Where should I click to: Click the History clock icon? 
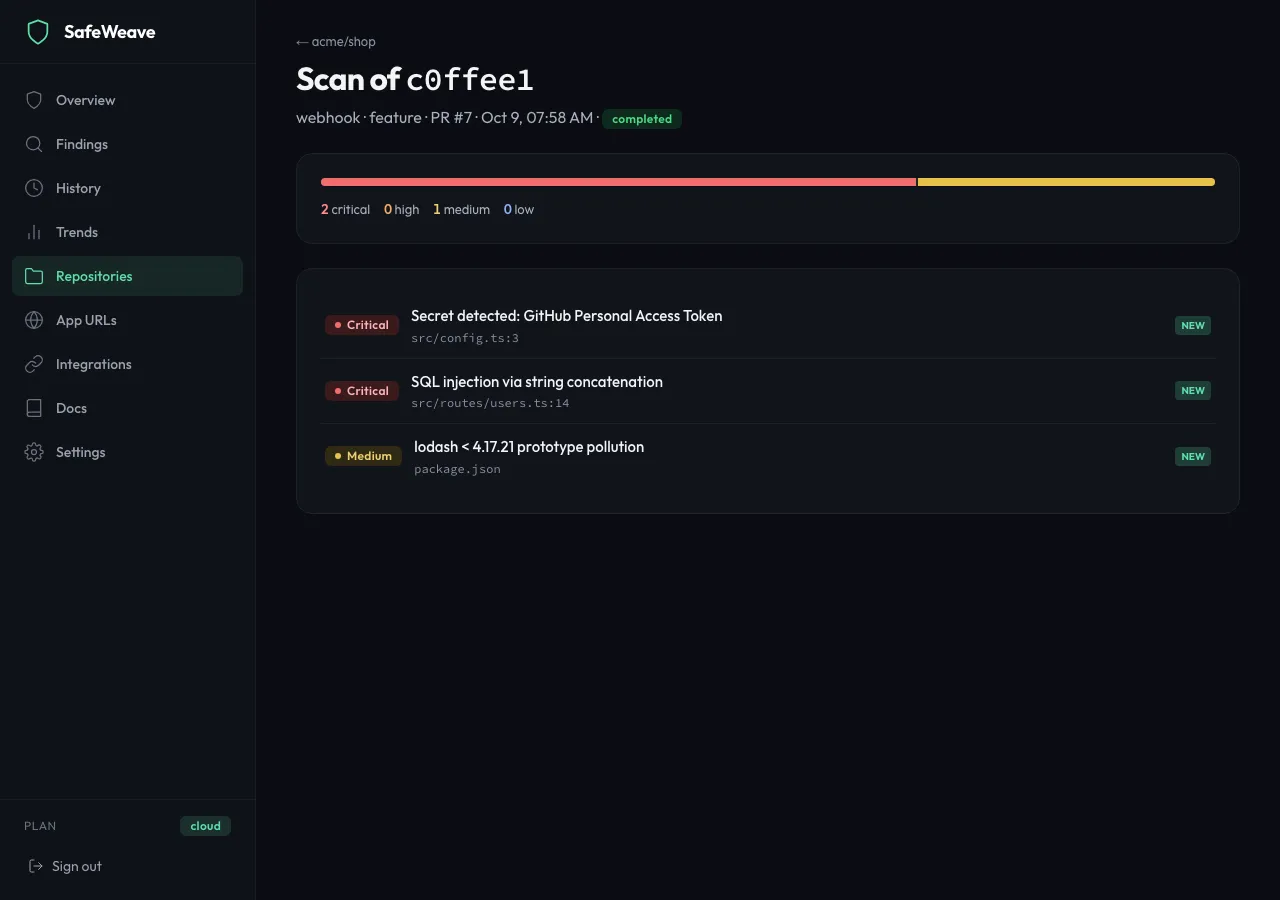[34, 188]
